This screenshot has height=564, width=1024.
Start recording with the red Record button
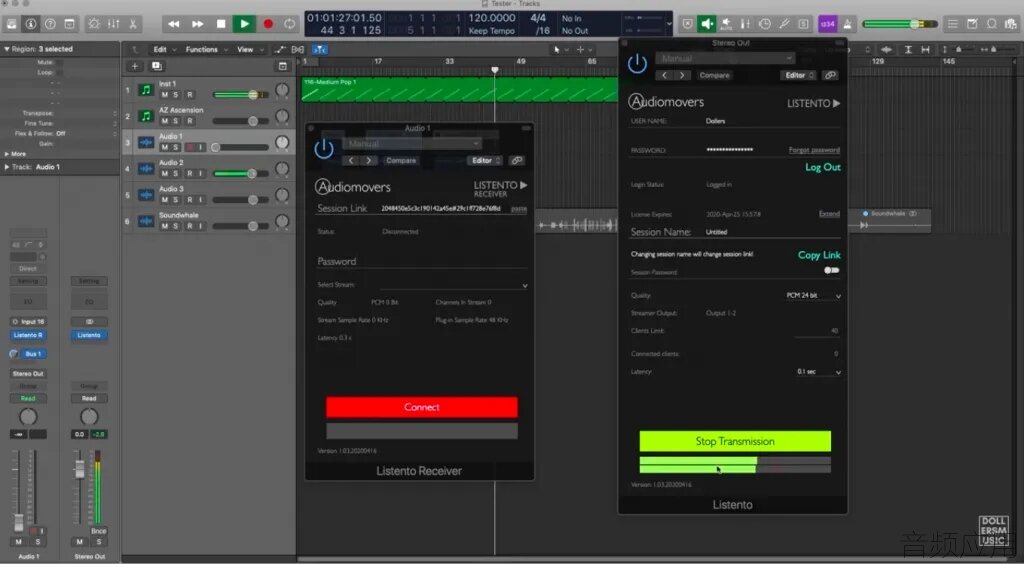pos(268,24)
